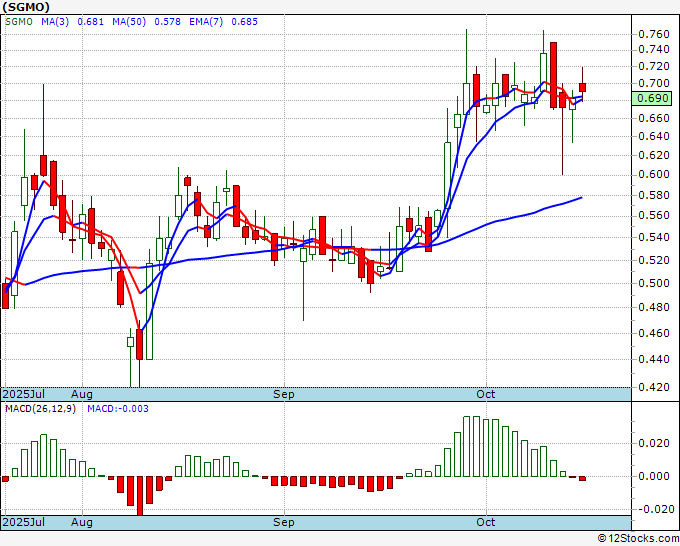680x546 pixels.
Task: Click the deepest red MACD histogram bar
Action: [x=140, y=496]
